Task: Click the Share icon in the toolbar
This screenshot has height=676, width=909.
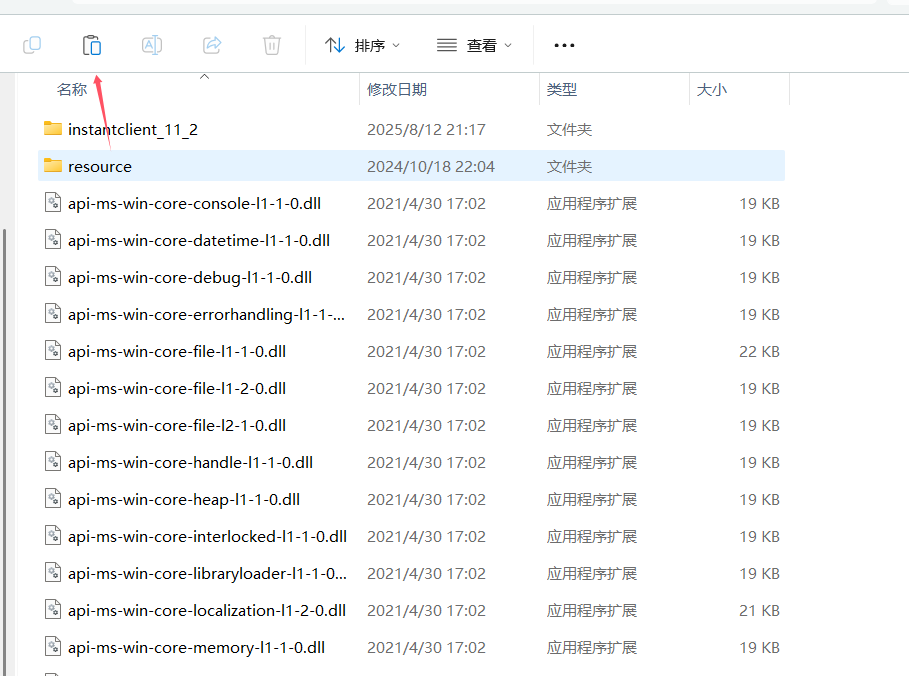Action: (211, 44)
